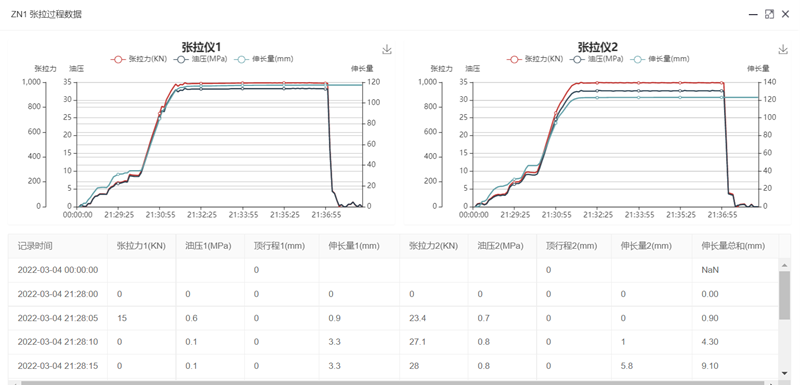This screenshot has width=800, height=385.
Task: Toggle 油压(MPa) series in 张拉仪2 legend
Action: click(x=596, y=59)
